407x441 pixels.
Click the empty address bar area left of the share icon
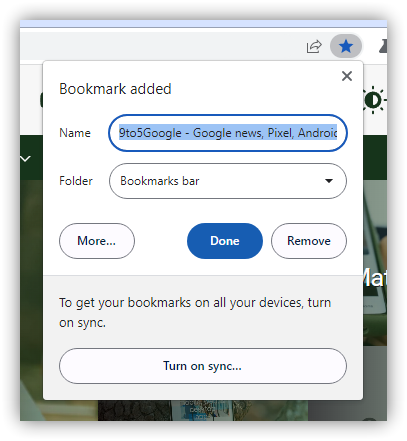click(x=160, y=46)
